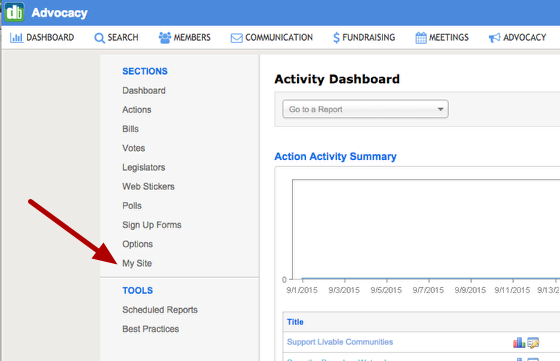
Task: Open Web Stickers section
Action: [148, 186]
